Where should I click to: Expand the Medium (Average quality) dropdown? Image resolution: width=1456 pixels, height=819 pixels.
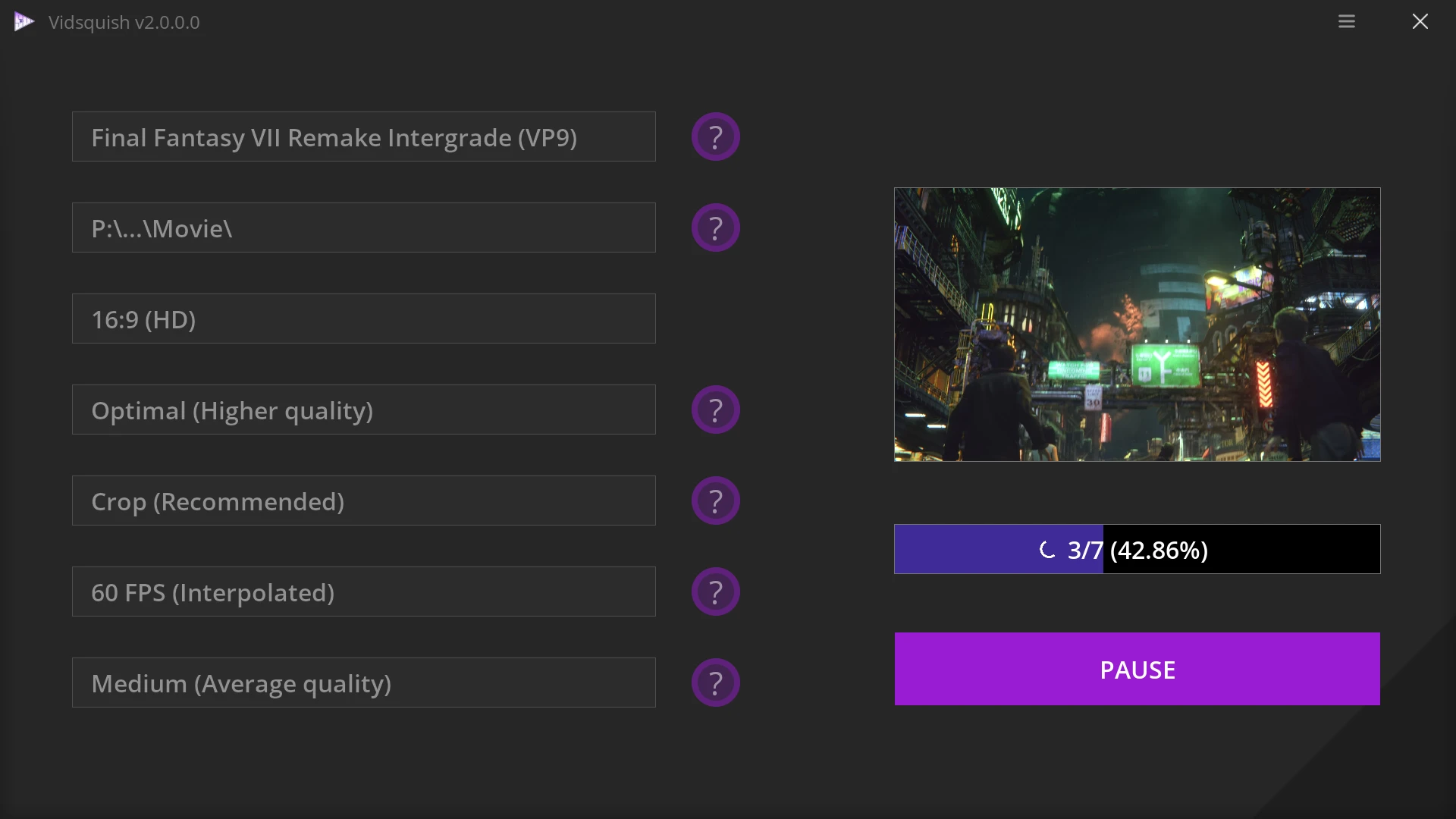click(x=364, y=683)
